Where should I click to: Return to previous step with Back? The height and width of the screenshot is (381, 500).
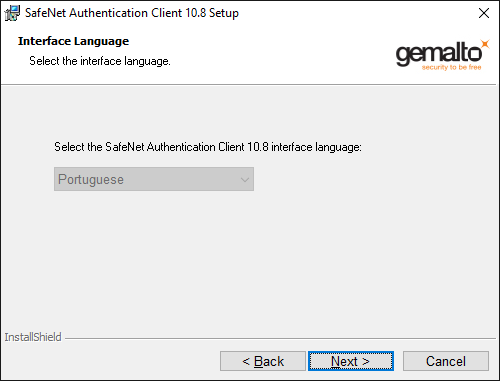click(x=263, y=361)
